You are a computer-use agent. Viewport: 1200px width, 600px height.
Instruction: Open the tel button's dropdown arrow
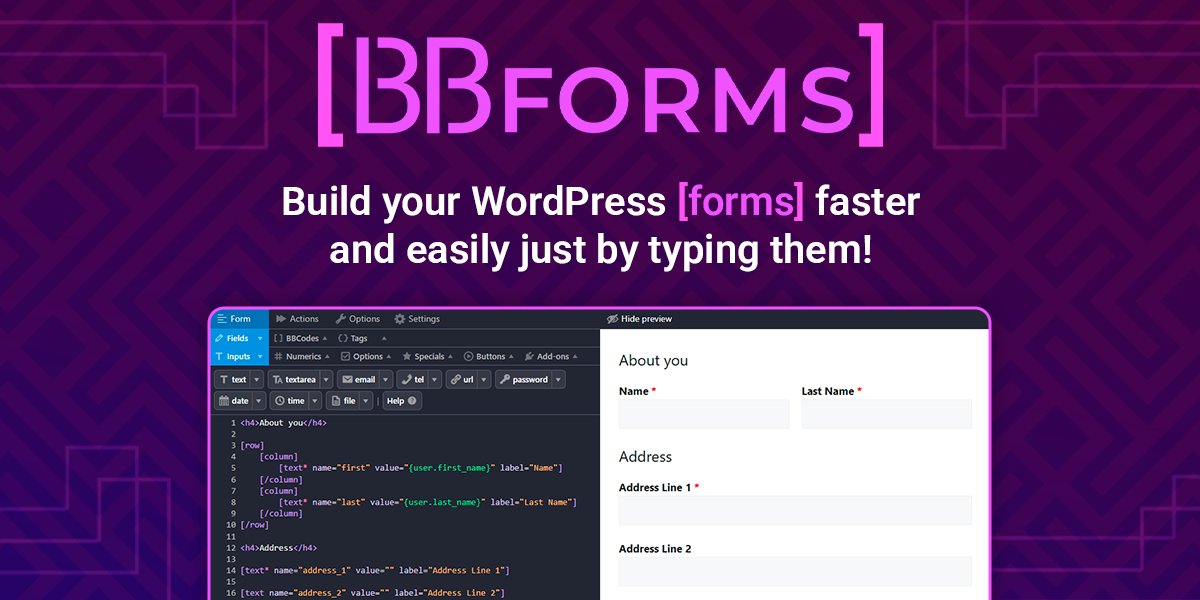(435, 380)
